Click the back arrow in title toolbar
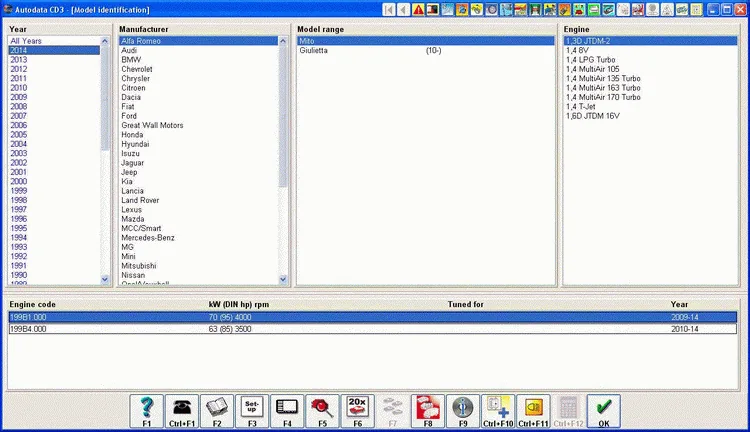 coord(404,9)
